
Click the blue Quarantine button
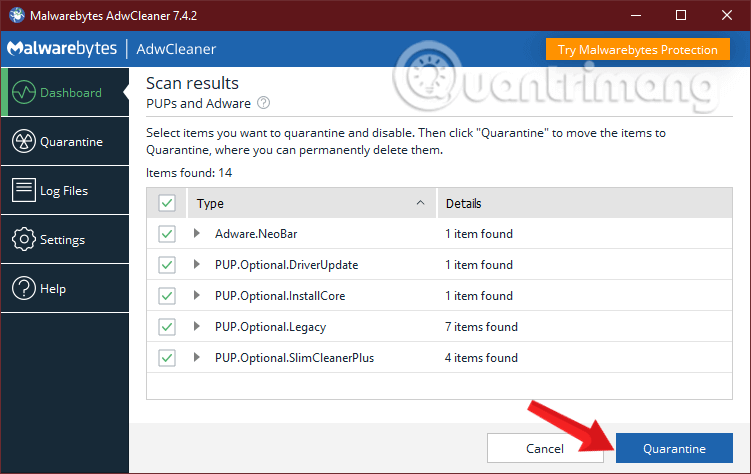(x=674, y=448)
